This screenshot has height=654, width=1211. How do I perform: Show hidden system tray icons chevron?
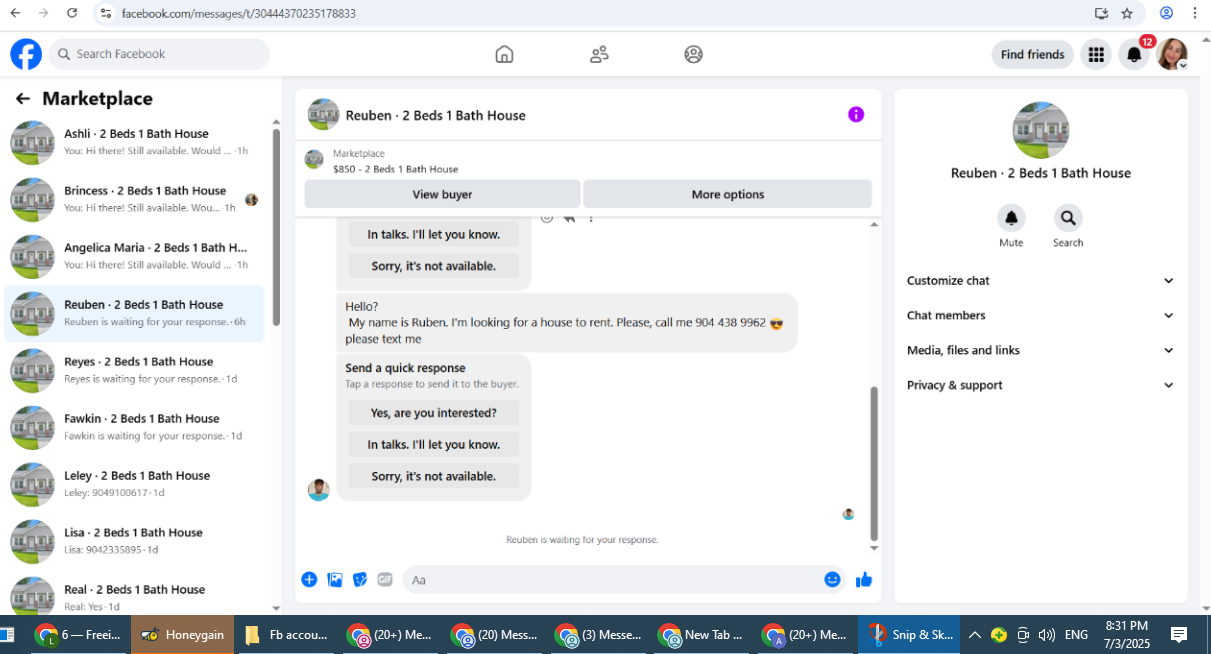[975, 634]
